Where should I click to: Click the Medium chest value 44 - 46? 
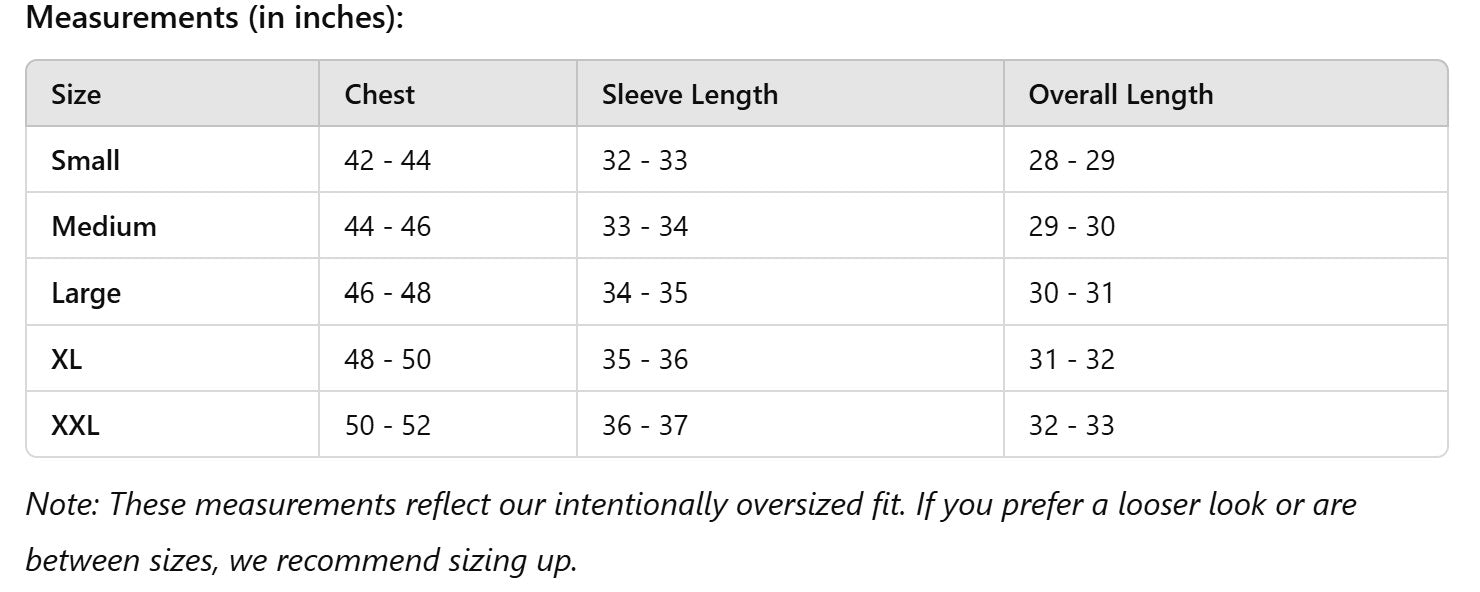tap(387, 226)
